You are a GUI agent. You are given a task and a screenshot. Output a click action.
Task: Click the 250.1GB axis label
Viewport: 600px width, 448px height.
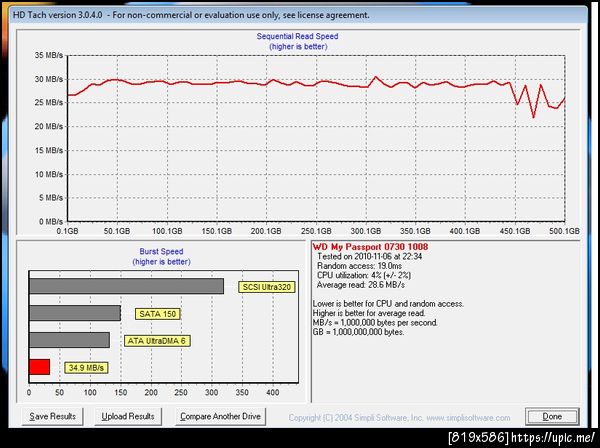(316, 231)
